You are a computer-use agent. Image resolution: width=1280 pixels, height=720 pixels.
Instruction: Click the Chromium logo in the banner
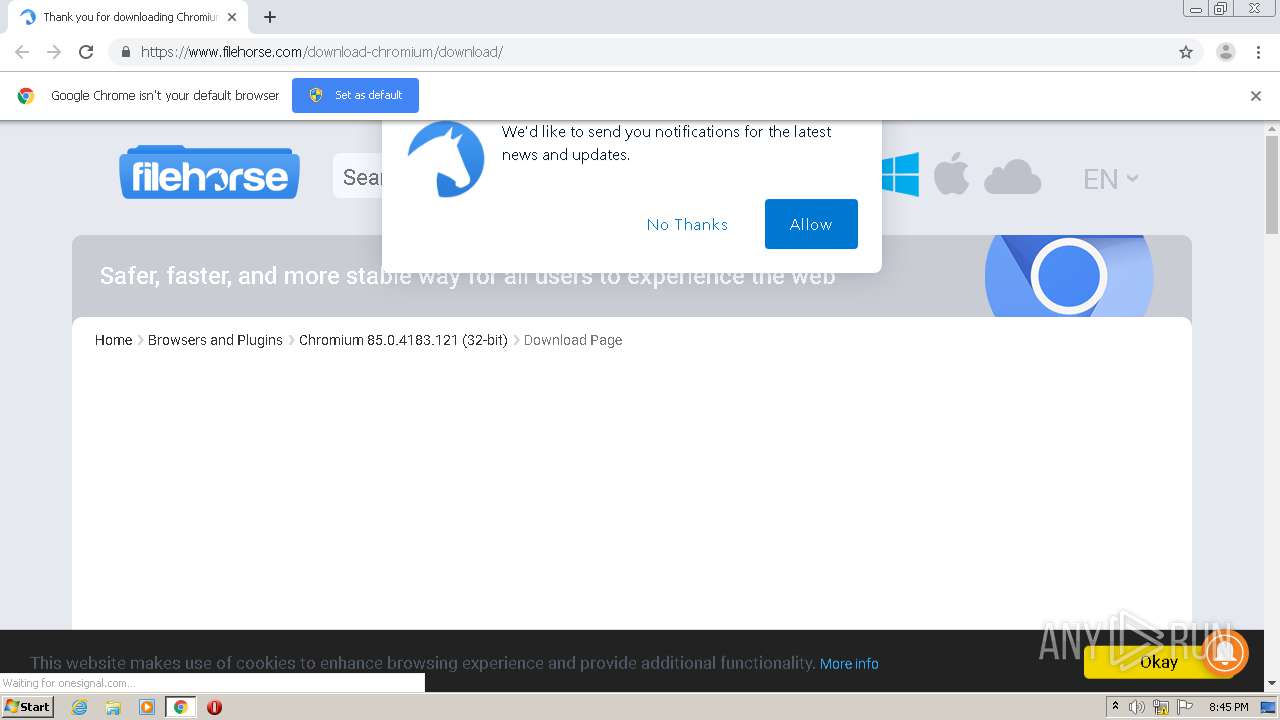tap(1068, 276)
